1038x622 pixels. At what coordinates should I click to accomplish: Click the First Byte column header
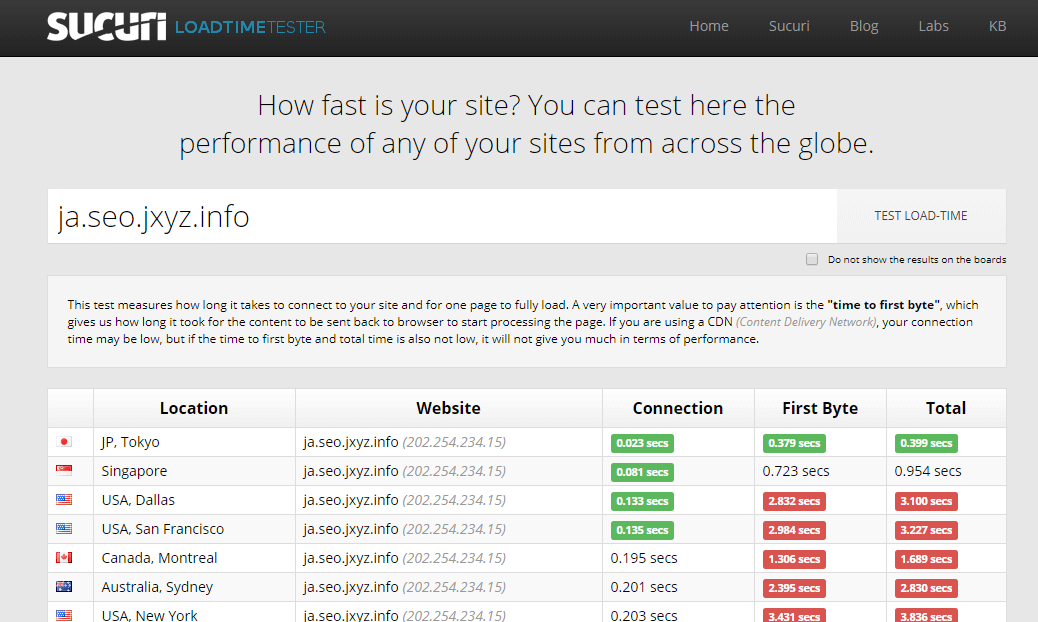click(819, 408)
